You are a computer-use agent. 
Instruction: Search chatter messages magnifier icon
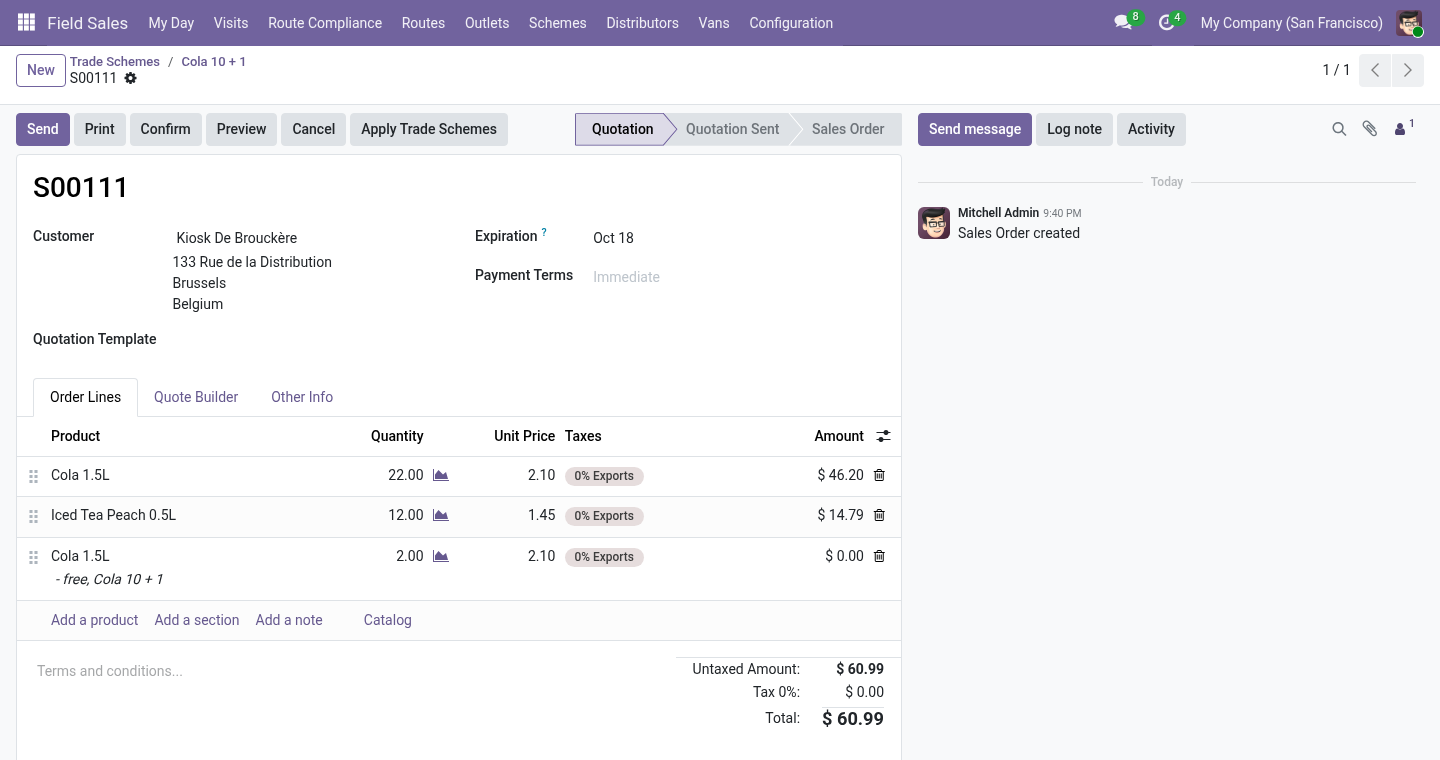coord(1339,129)
